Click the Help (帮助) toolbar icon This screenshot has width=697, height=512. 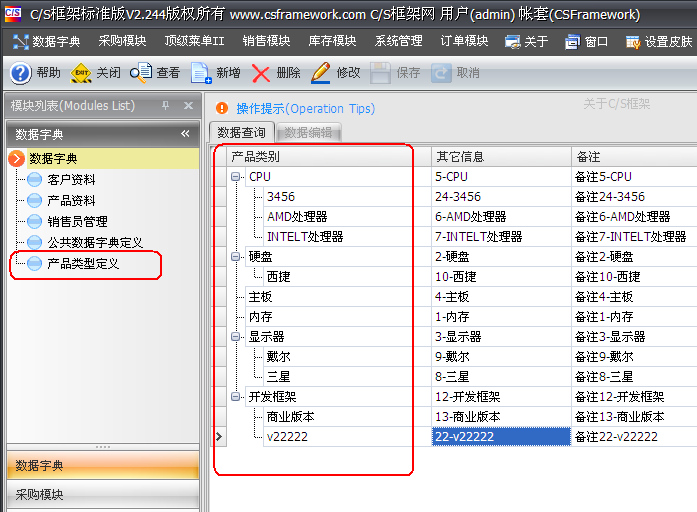coord(20,73)
